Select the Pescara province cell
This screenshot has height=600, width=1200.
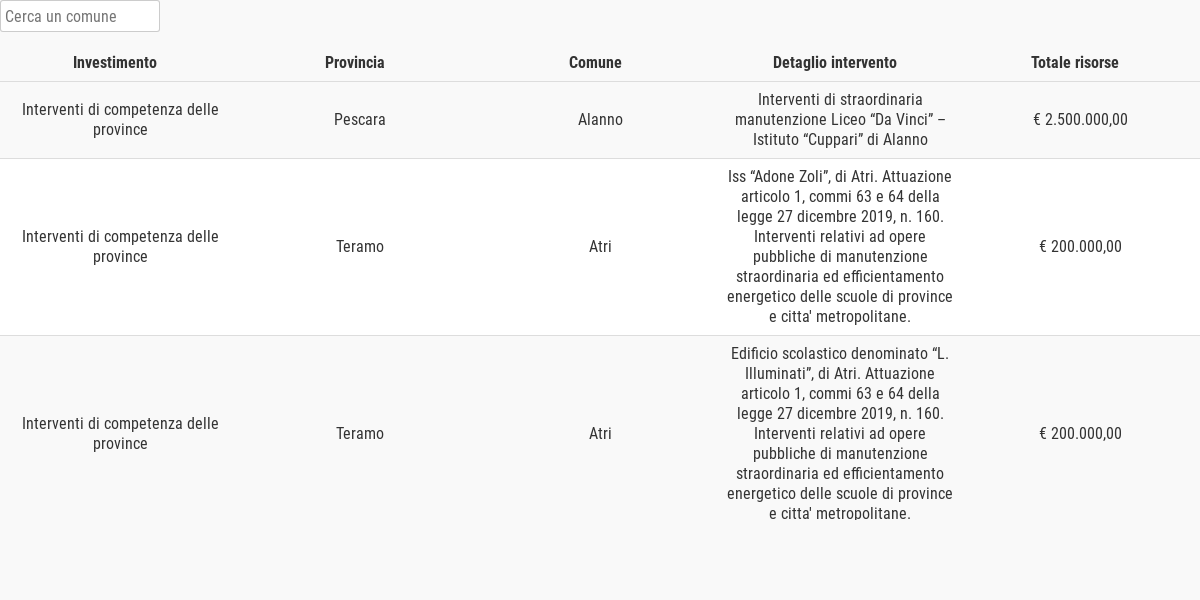pos(360,120)
